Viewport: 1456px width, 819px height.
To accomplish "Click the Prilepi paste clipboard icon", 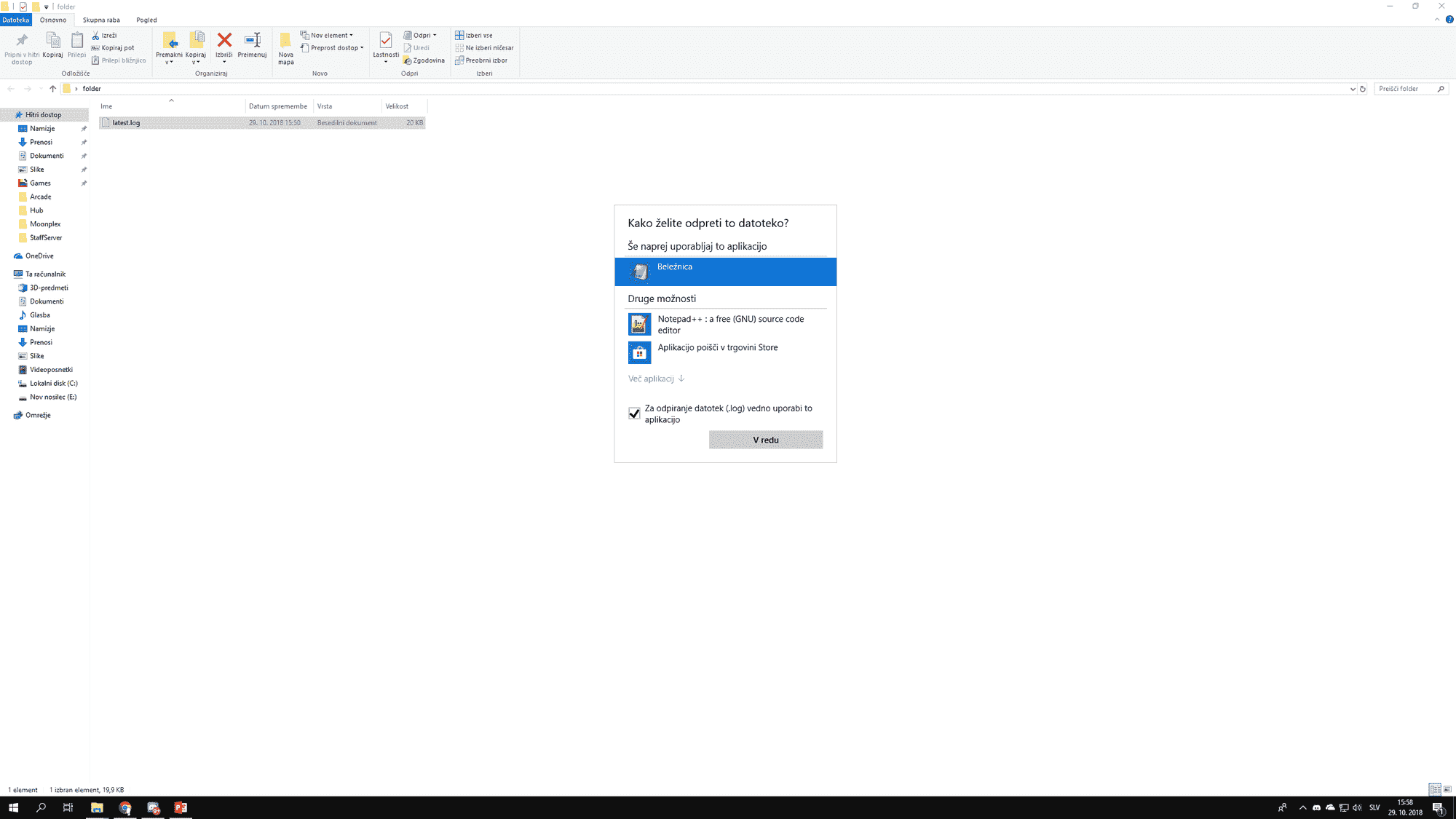I will [76, 40].
